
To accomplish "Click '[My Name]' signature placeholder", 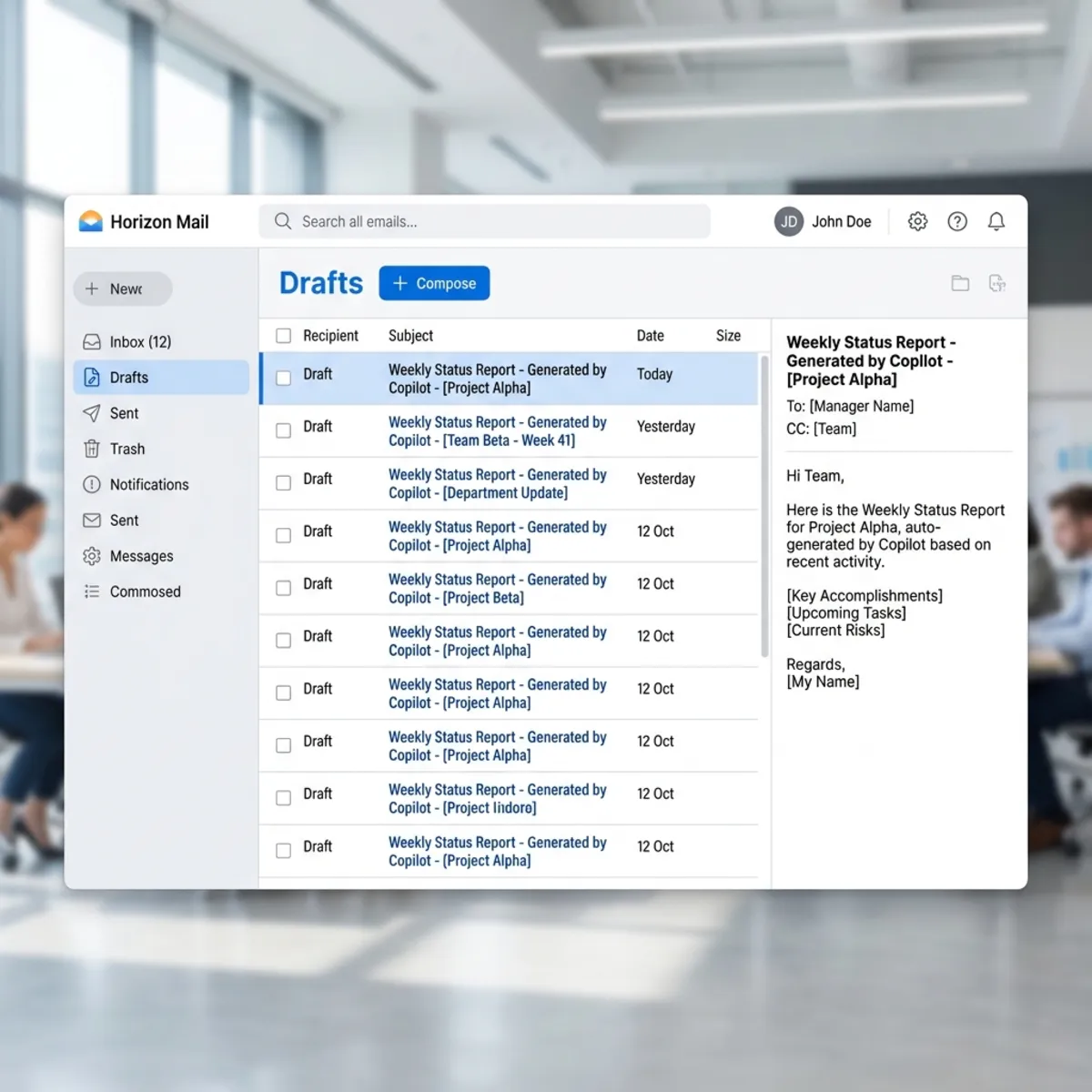I will [823, 682].
